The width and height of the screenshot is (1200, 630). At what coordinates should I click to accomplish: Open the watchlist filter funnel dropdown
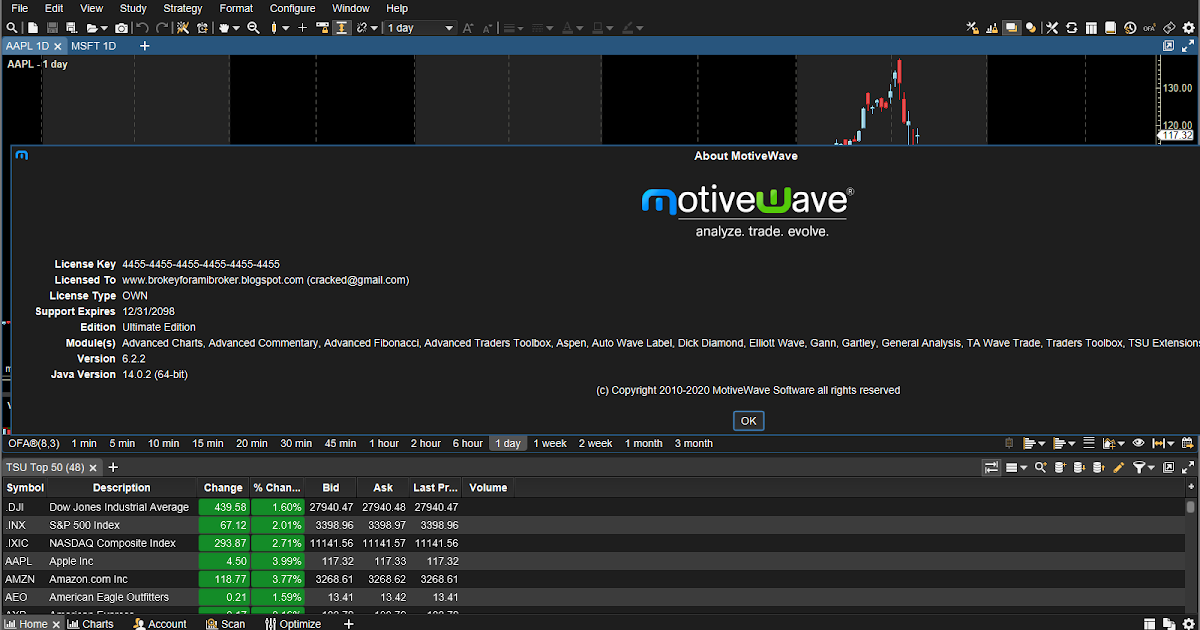pyautogui.click(x=1151, y=467)
